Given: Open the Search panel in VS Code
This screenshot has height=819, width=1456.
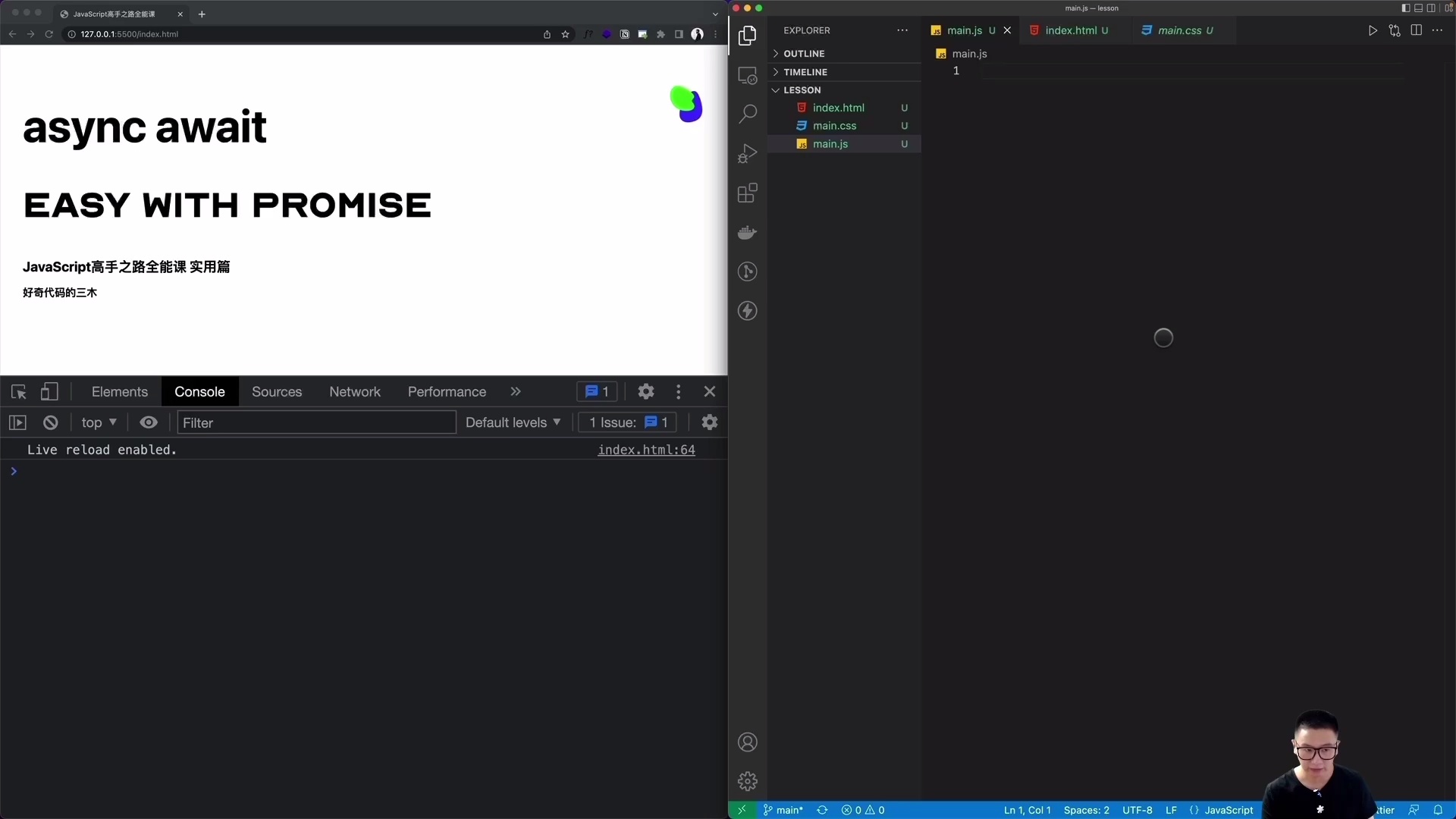Looking at the screenshot, I should [748, 114].
